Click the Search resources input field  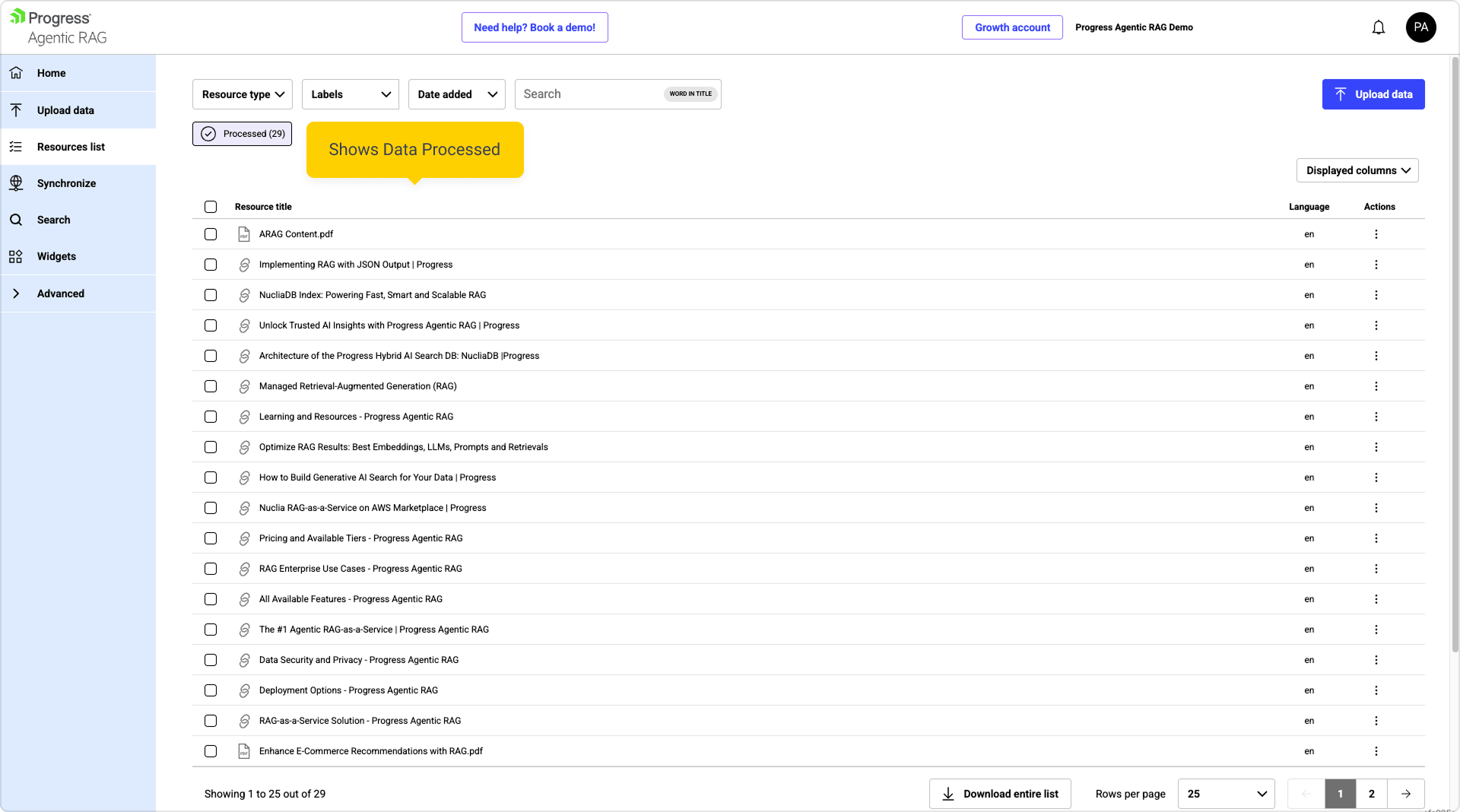pos(589,94)
